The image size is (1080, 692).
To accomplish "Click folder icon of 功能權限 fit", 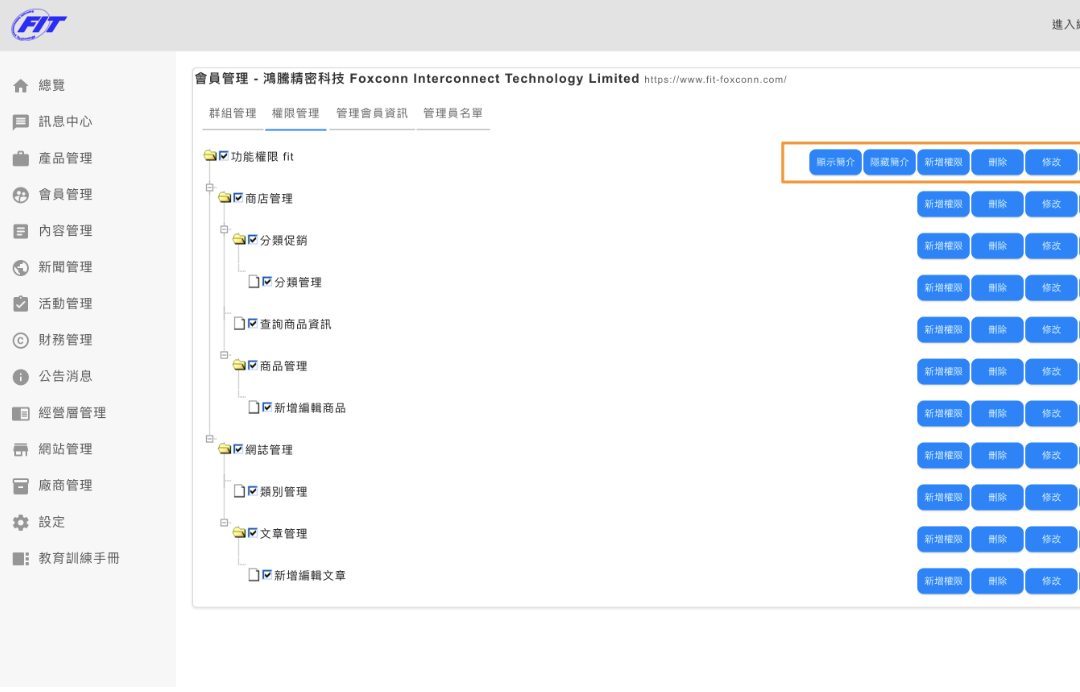I will 210,156.
